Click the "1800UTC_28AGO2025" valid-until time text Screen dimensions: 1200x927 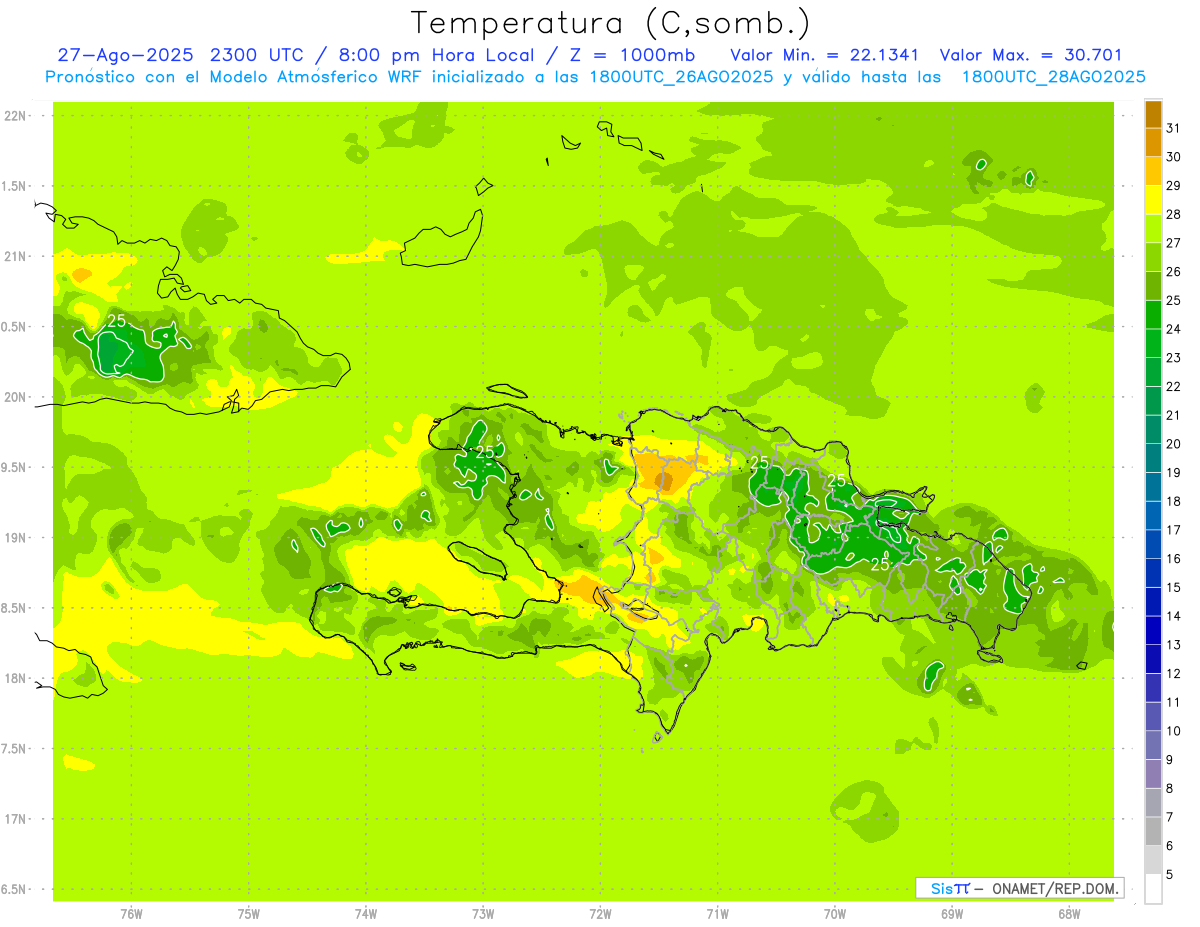point(1054,77)
